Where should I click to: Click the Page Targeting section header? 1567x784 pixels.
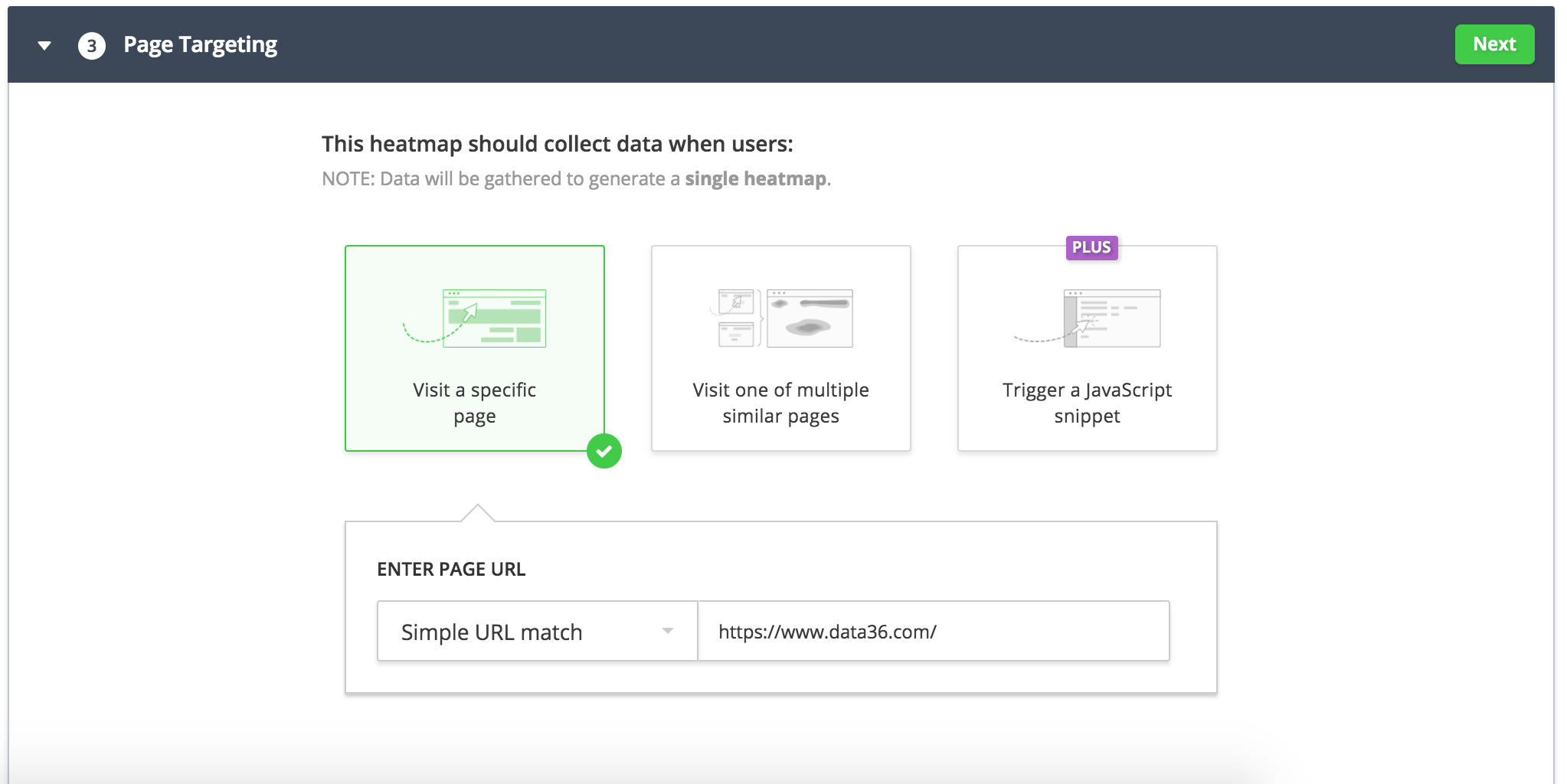point(201,44)
